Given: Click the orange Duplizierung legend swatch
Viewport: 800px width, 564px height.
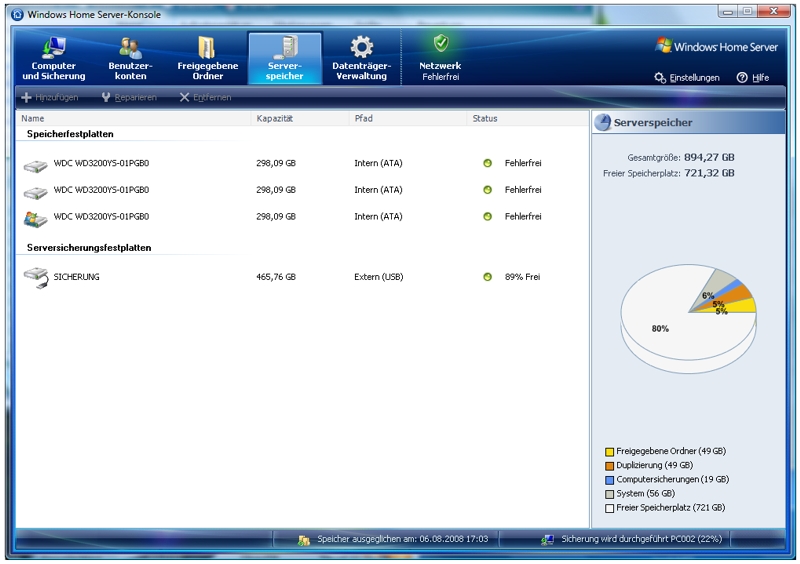Looking at the screenshot, I should [x=609, y=466].
